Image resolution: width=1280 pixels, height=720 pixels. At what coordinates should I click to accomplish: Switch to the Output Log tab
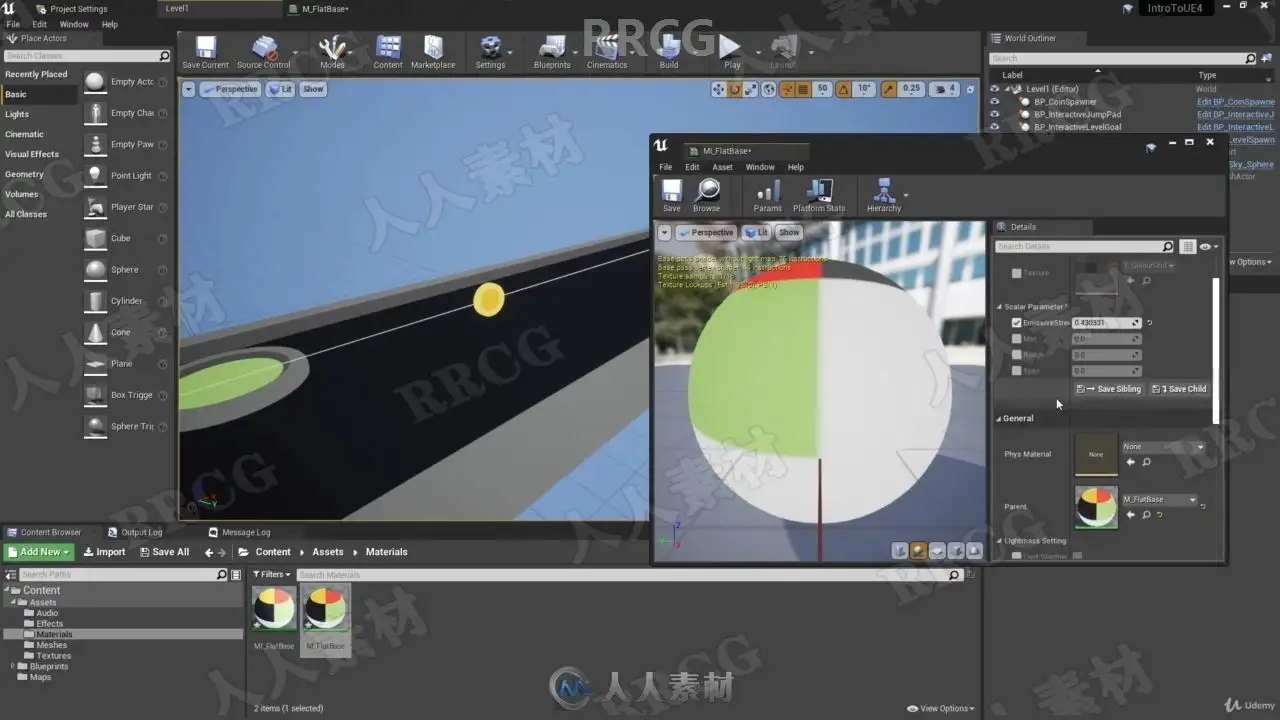pyautogui.click(x=135, y=532)
